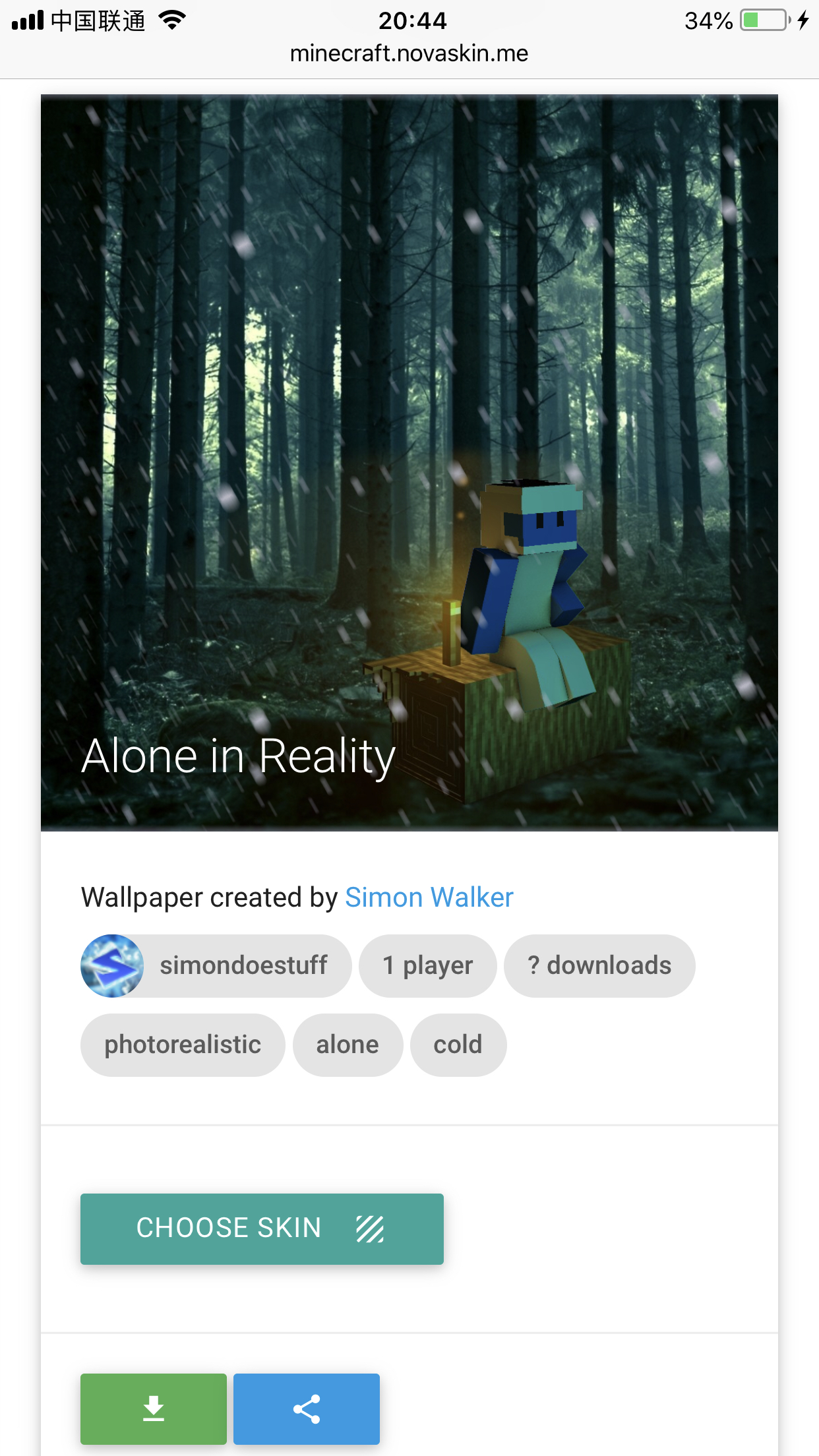Viewport: 819px width, 1456px height.
Task: Select the ? downloads tag
Action: [x=599, y=965]
